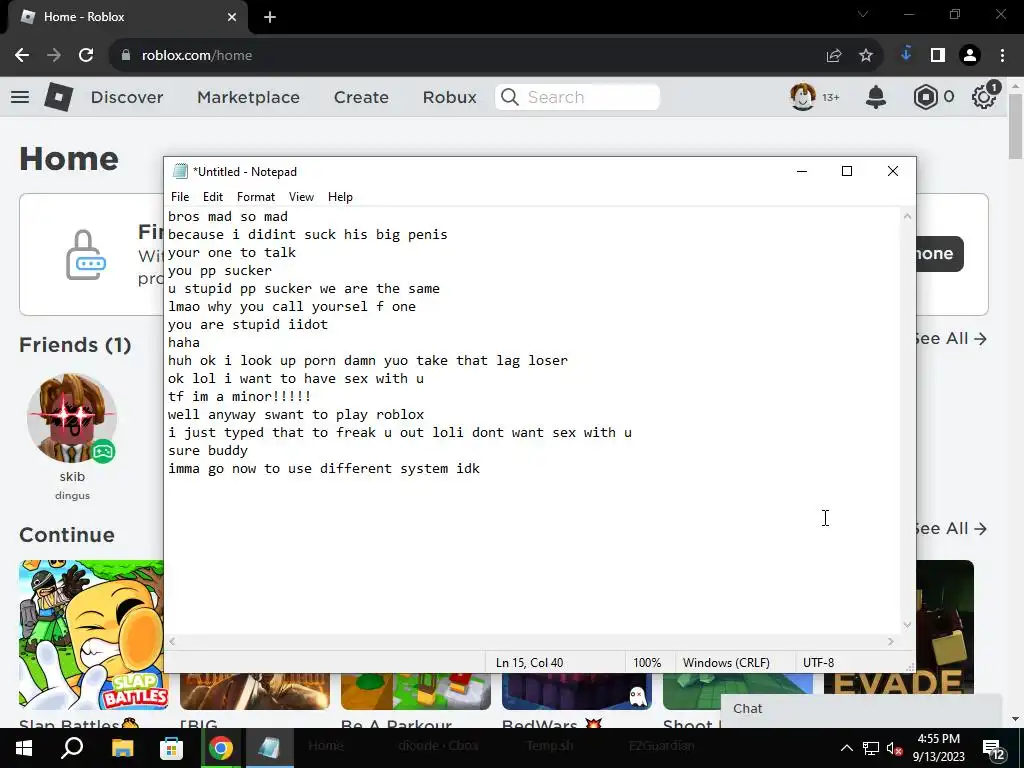Click 'Ln 15, Col 40' in status bar
Screen dimensions: 1024x768
[530, 663]
